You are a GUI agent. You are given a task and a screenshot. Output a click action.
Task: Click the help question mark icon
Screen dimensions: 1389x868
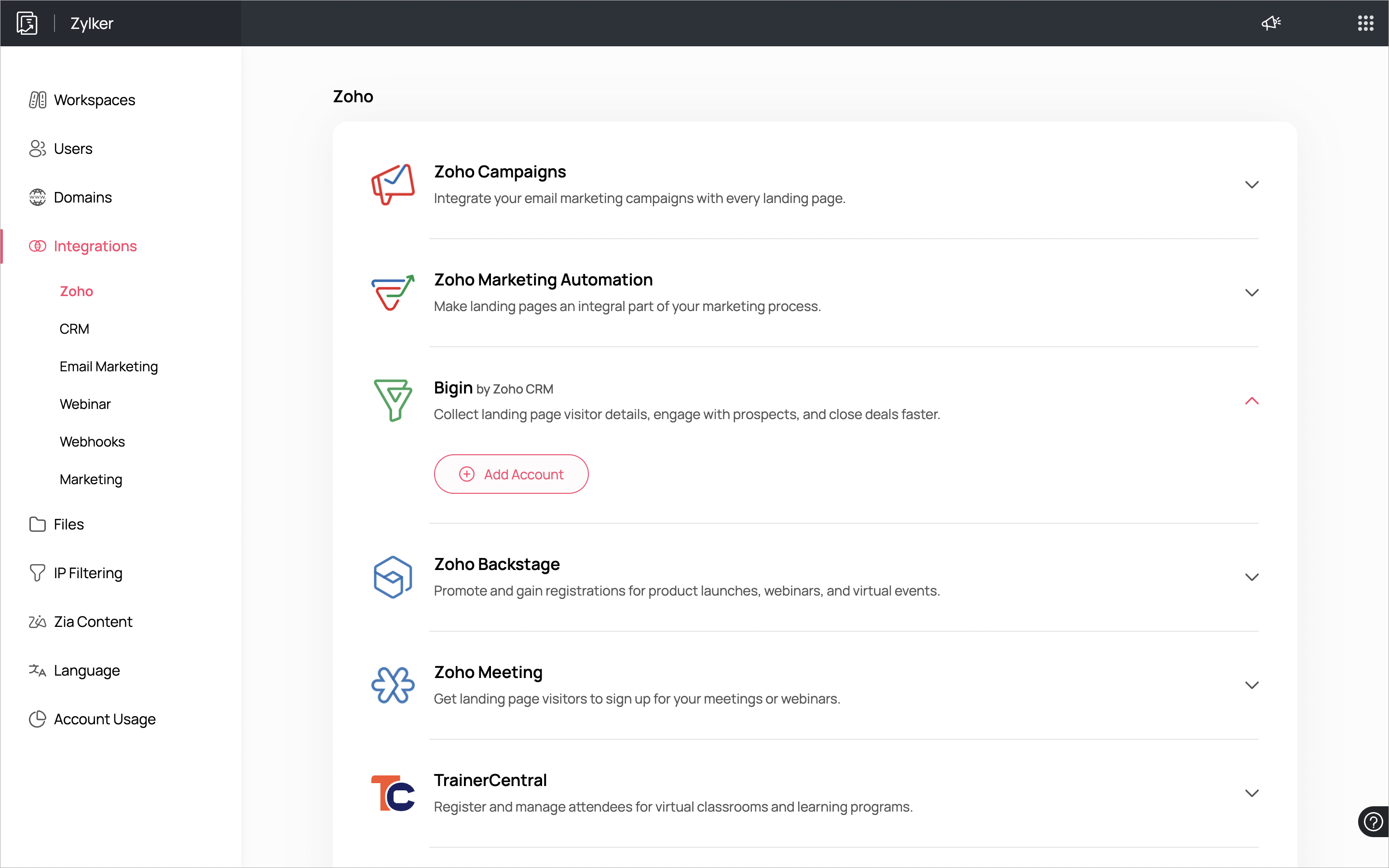(x=1373, y=822)
